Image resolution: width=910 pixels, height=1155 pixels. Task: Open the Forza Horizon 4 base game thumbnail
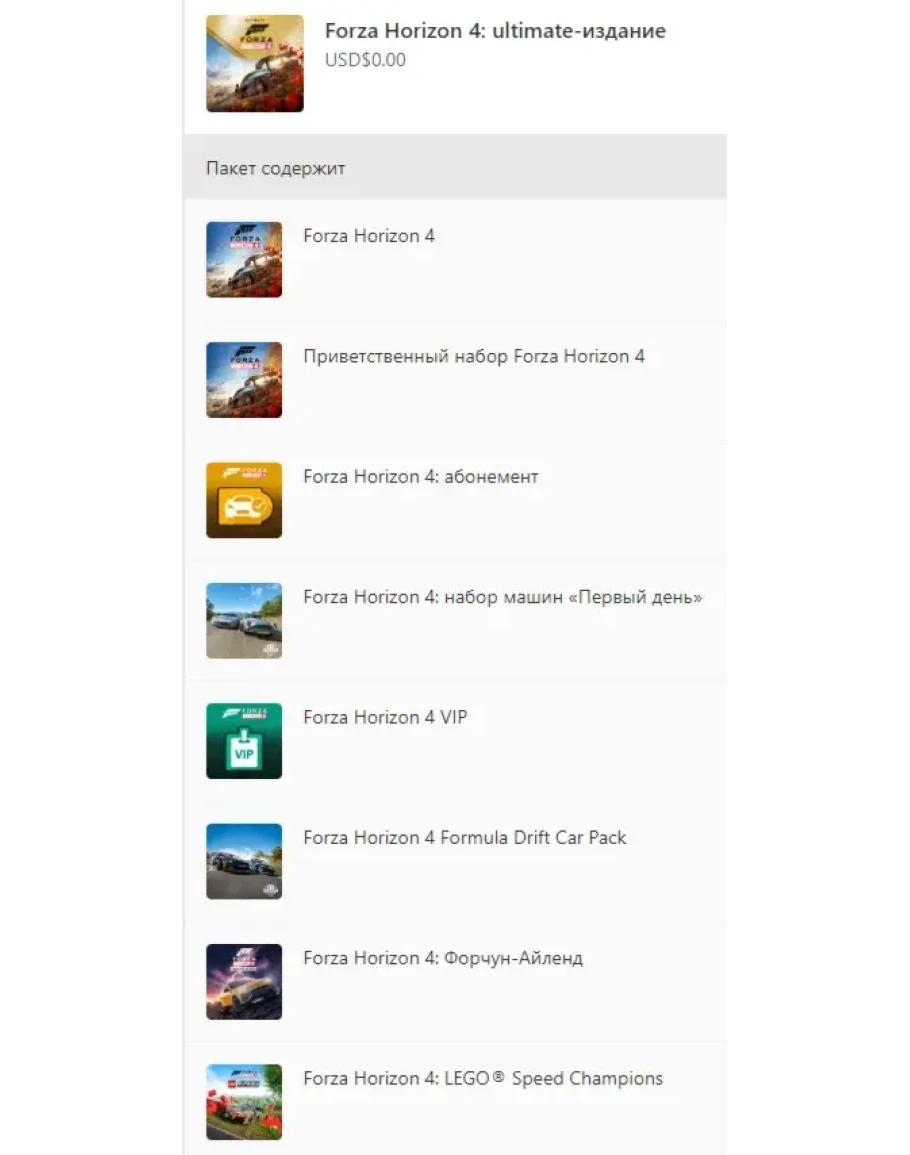tap(244, 259)
